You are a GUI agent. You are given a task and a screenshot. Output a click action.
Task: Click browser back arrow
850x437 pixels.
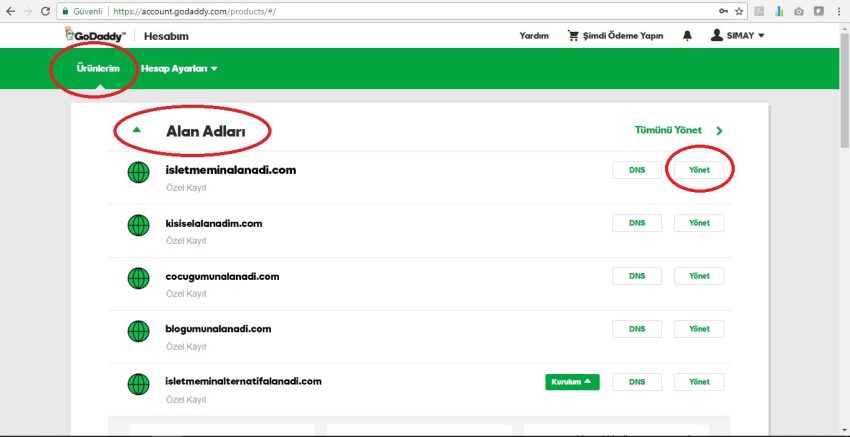pos(10,11)
